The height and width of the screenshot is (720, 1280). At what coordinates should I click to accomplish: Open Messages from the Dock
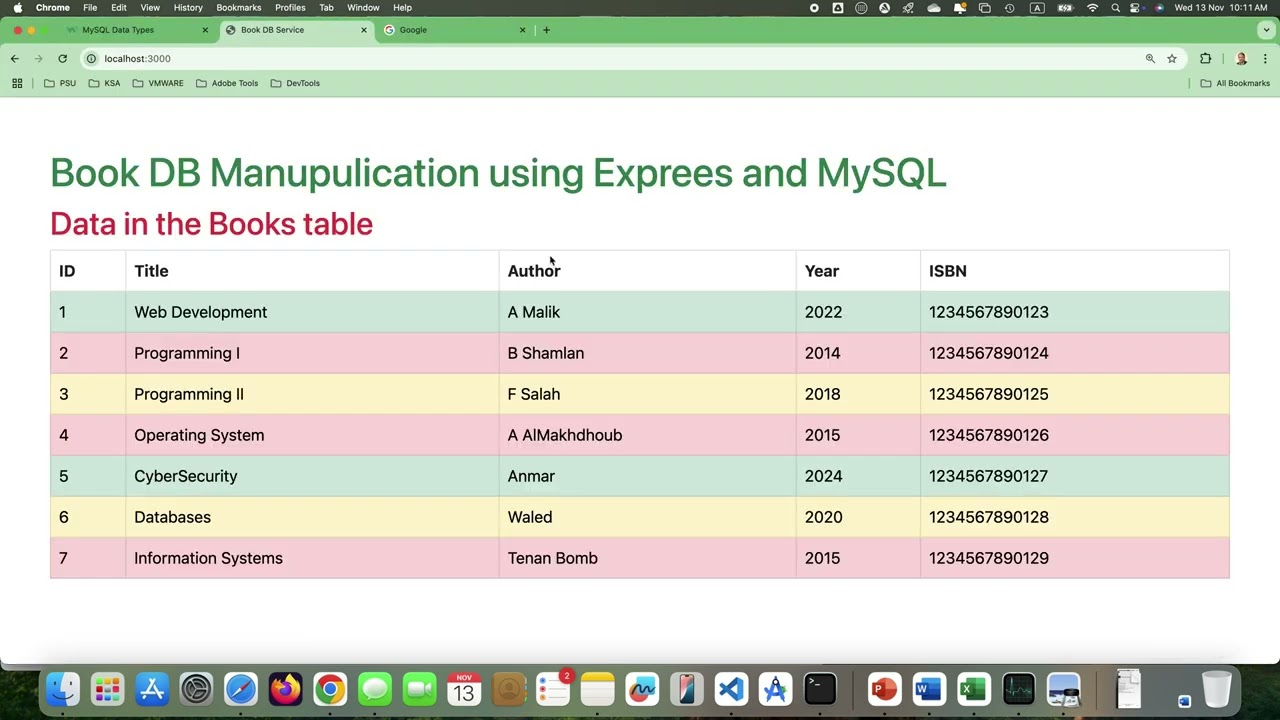(x=375, y=689)
